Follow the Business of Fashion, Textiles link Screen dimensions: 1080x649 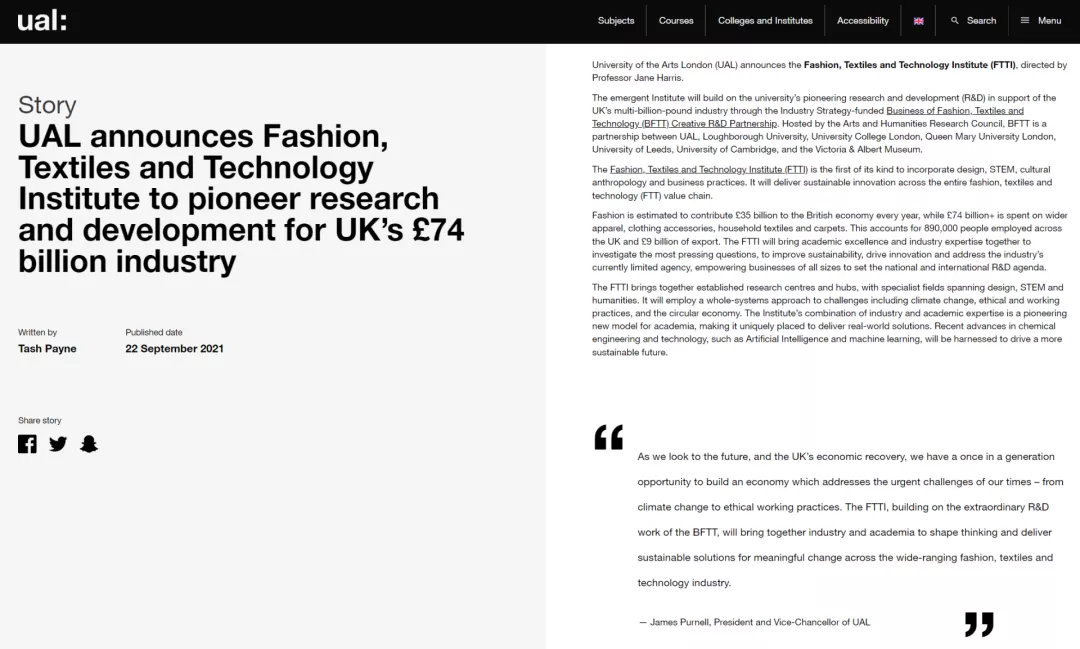coord(955,110)
